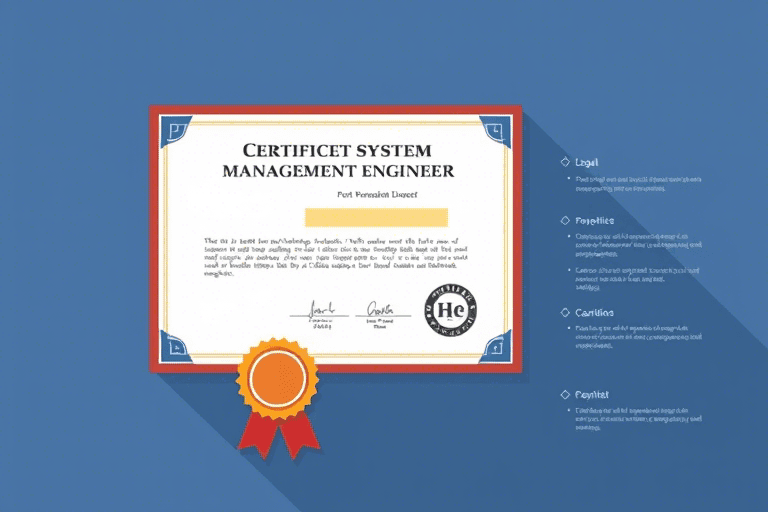The width and height of the screenshot is (768, 512).
Task: Click the second signature beside the seal
Action: [380, 312]
